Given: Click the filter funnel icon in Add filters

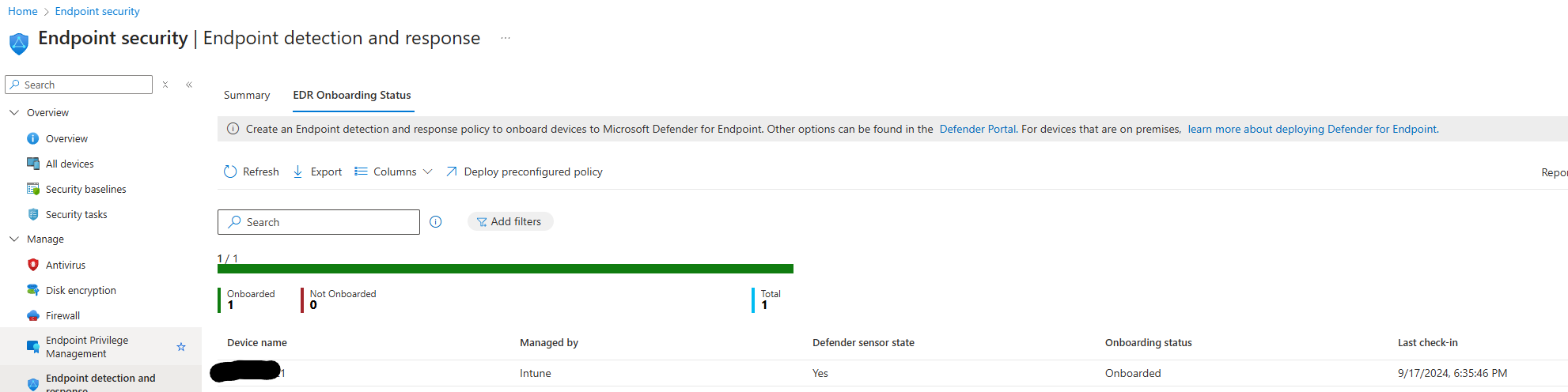Looking at the screenshot, I should click(x=482, y=222).
